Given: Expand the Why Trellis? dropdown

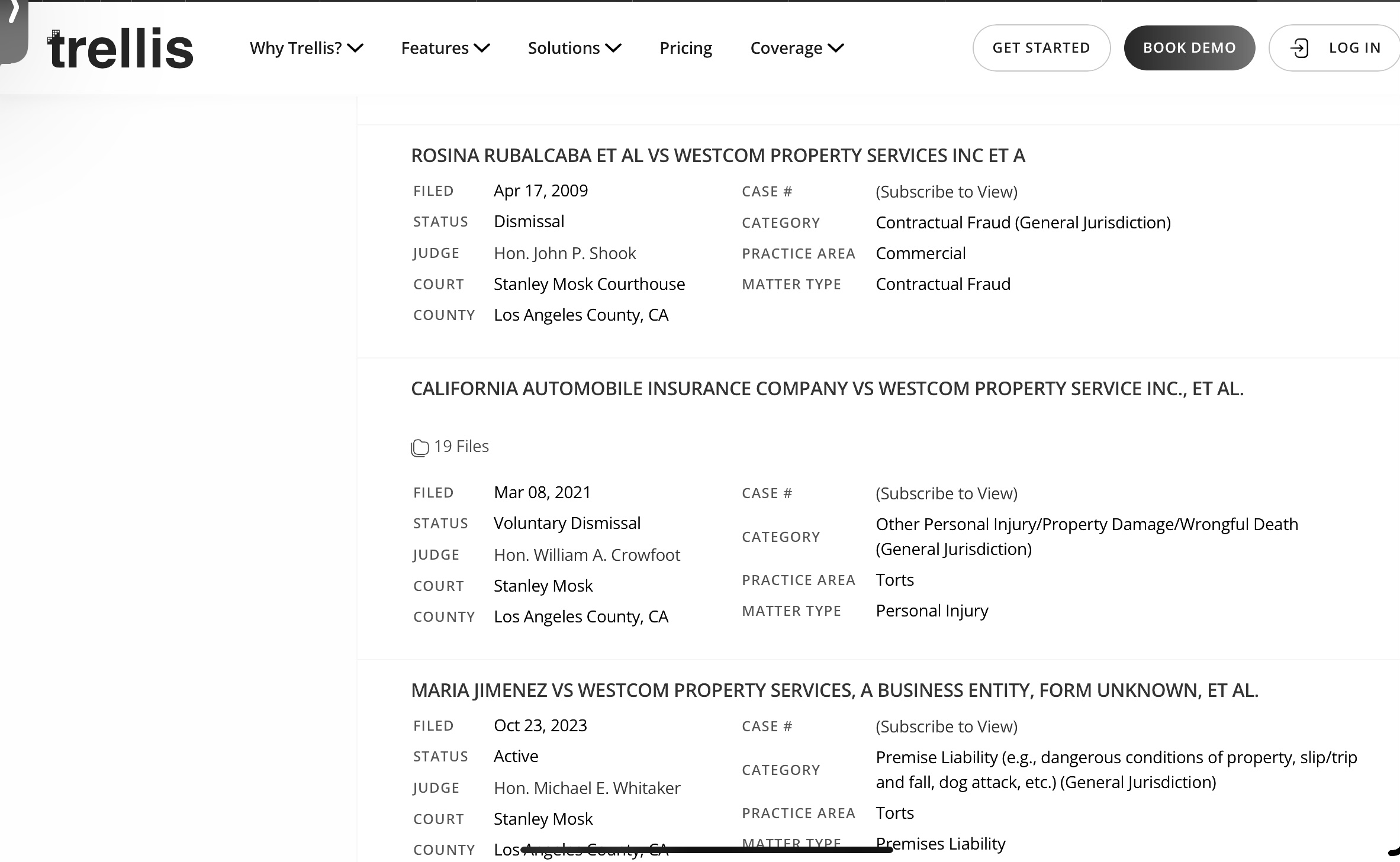Looking at the screenshot, I should [x=306, y=48].
